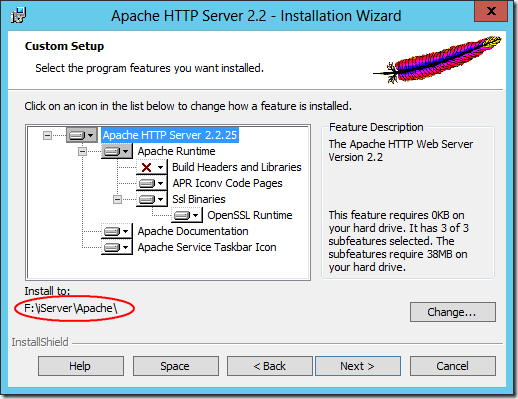Cancel the installation wizard
The width and height of the screenshot is (518, 399).
click(x=453, y=366)
